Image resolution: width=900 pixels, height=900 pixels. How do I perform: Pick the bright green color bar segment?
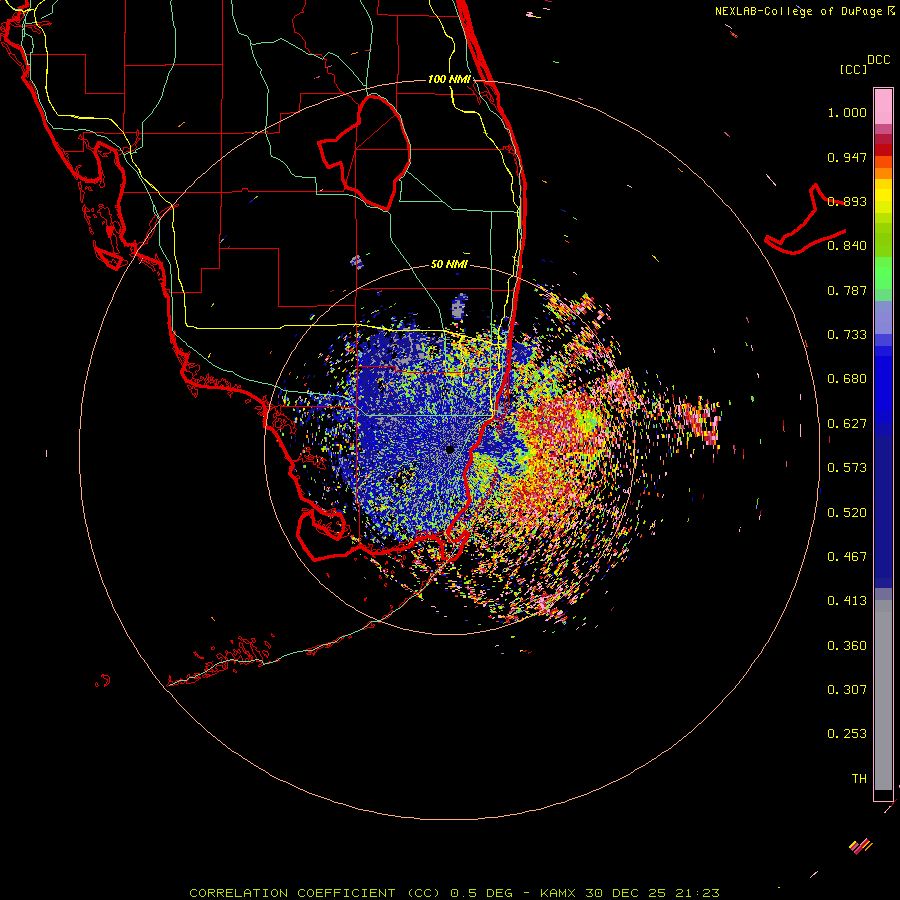click(x=883, y=273)
